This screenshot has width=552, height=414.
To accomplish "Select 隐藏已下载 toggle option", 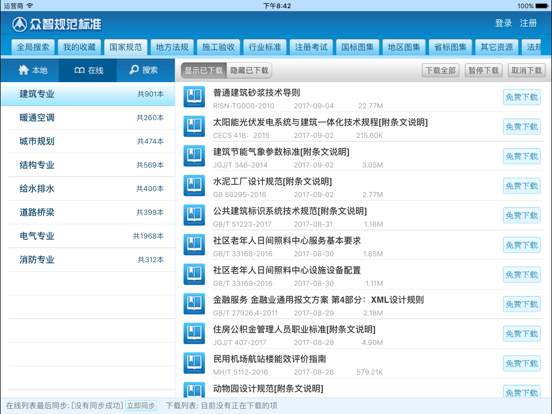I will [x=249, y=70].
